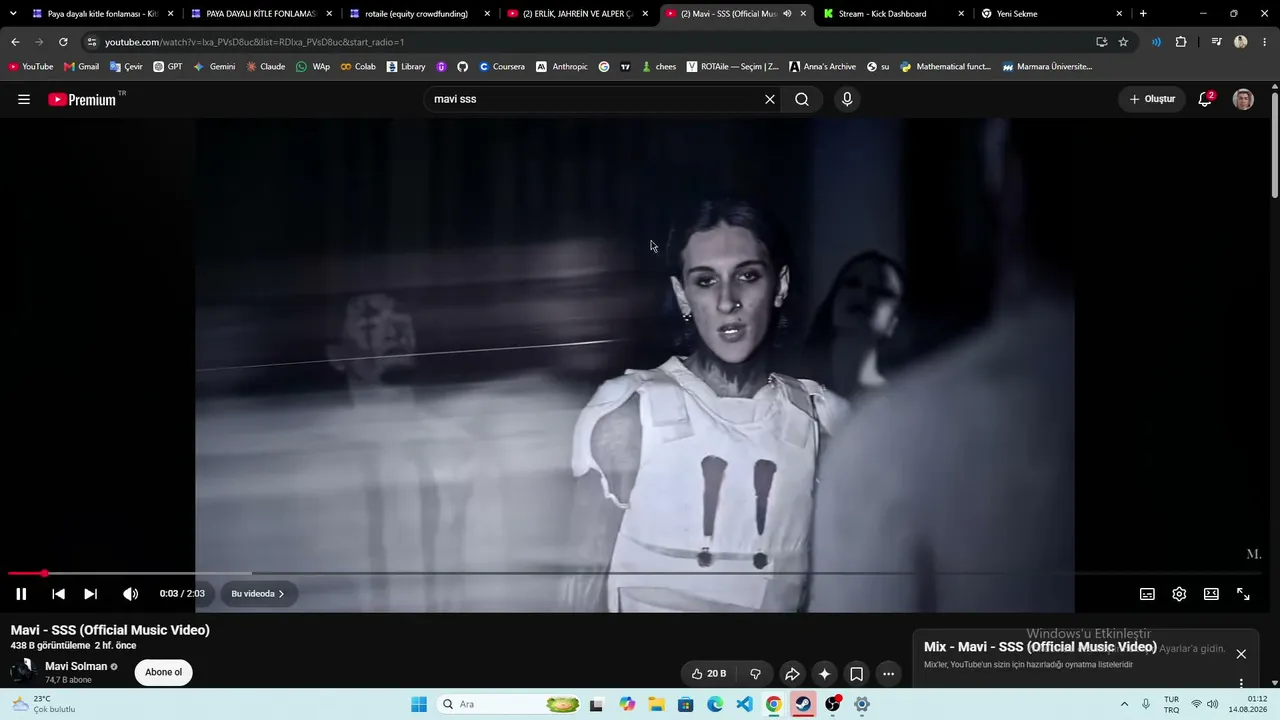
Task: Toggle subtitles in the video player
Action: click(x=1147, y=594)
